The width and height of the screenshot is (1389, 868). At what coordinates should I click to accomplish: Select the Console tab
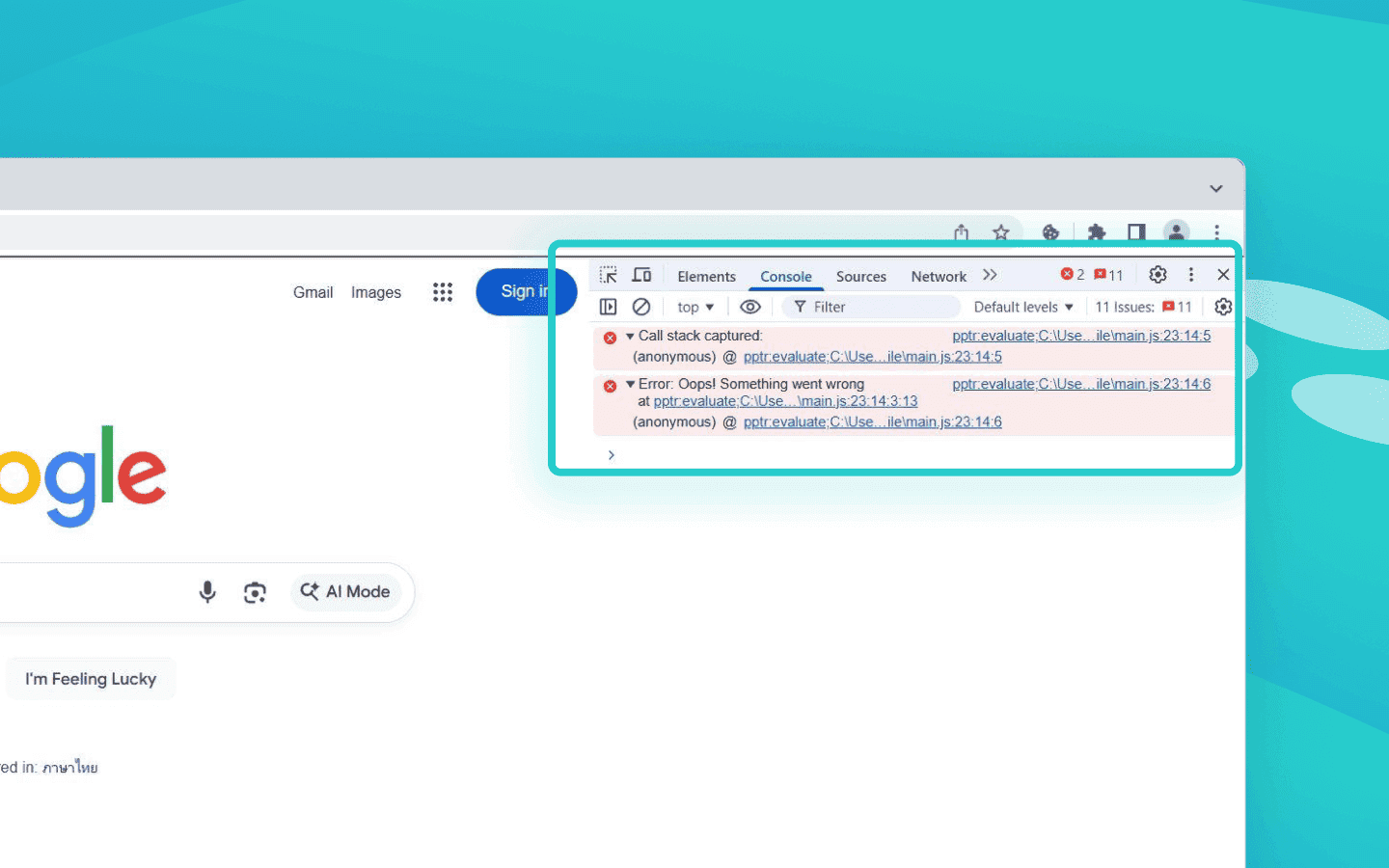tap(786, 276)
